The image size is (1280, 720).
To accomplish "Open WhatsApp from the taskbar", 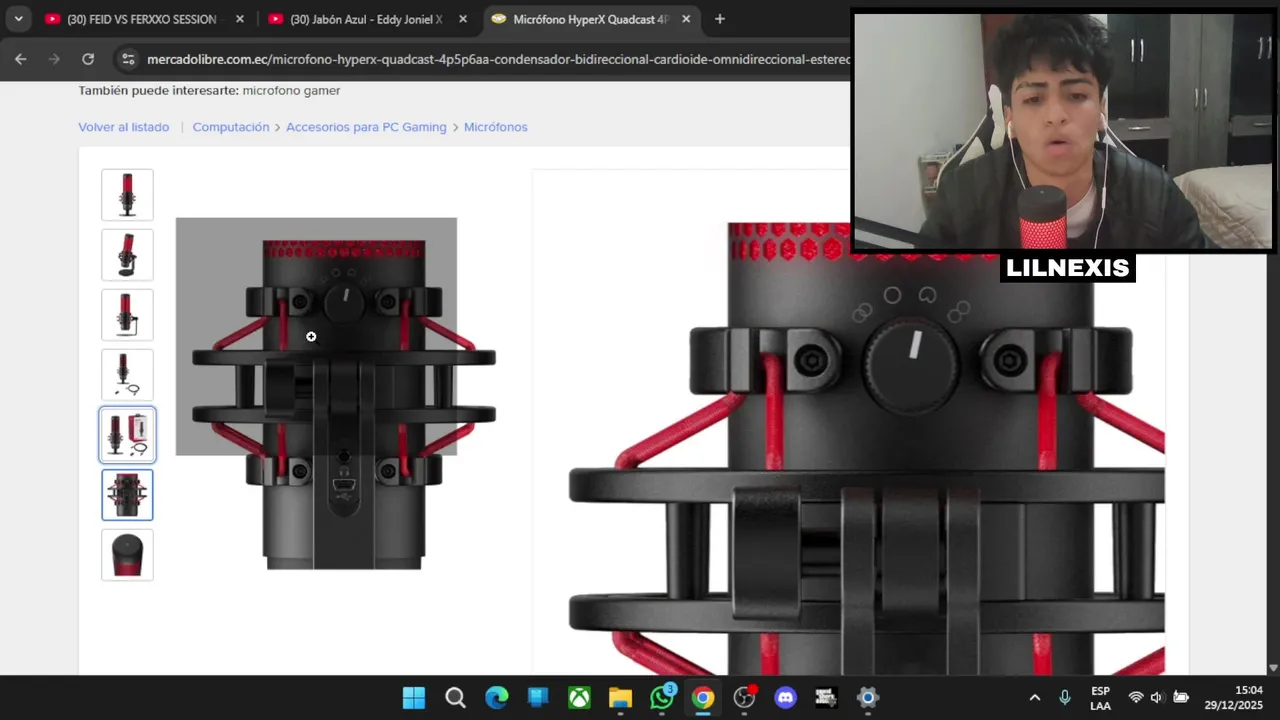I will [x=662, y=698].
